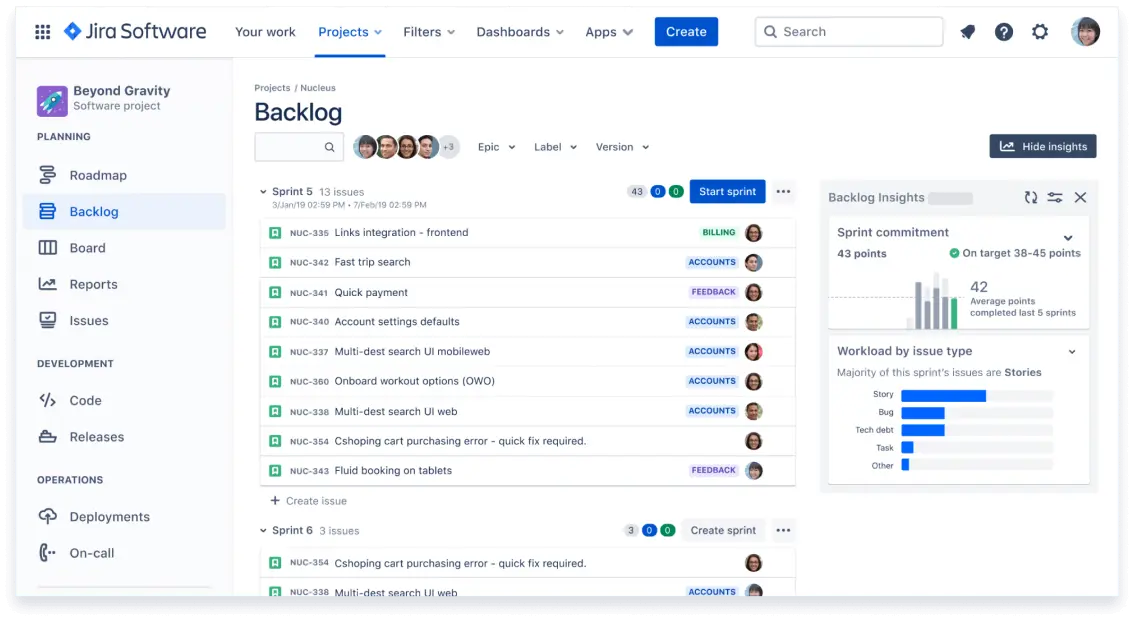Click the blue Create button
The height and width of the screenshot is (620, 1134).
coord(686,32)
